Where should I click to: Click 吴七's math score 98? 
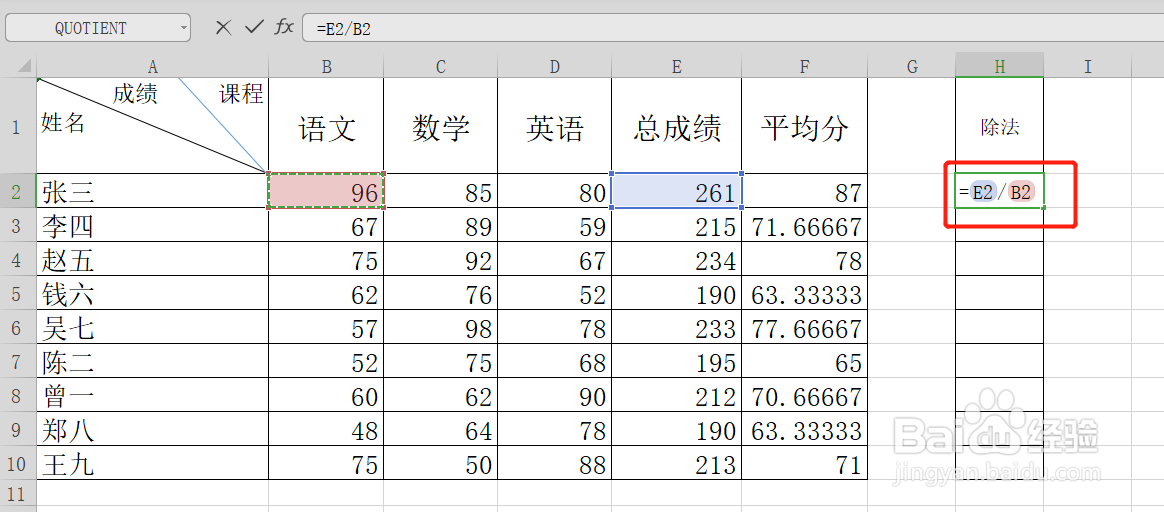(x=441, y=327)
